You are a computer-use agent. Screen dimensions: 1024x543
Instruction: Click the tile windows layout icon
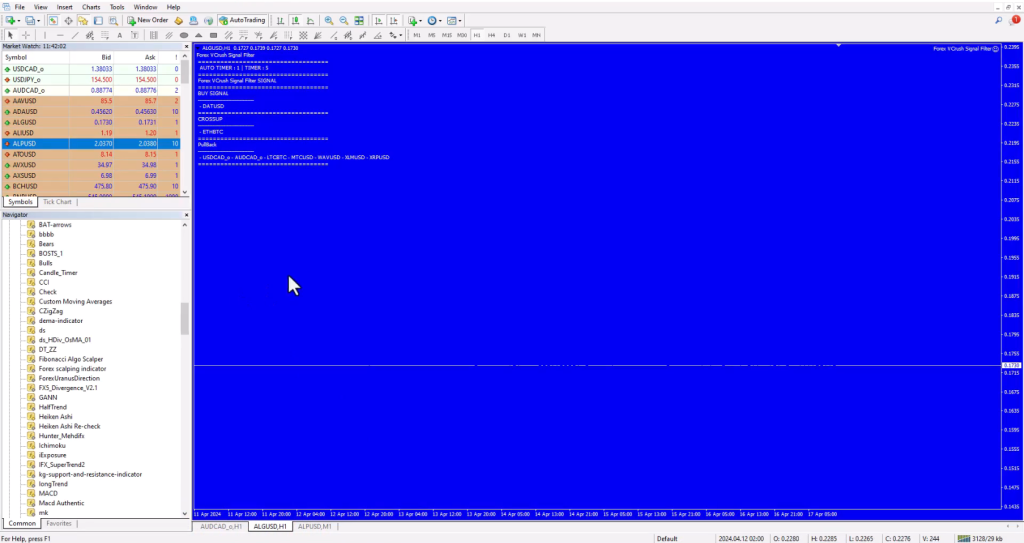(358, 20)
